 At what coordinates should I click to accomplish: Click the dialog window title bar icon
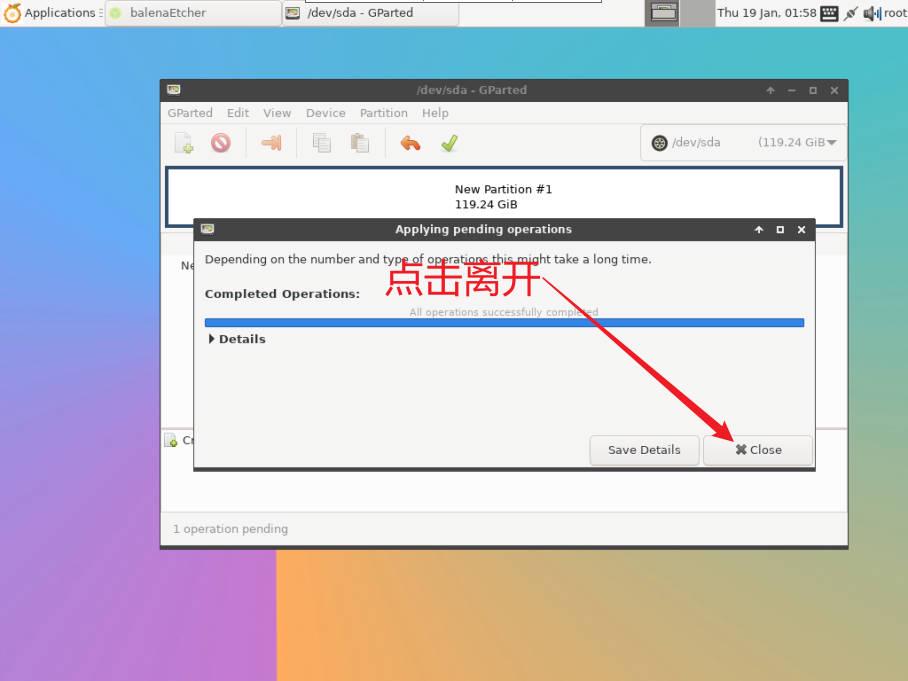click(x=207, y=229)
